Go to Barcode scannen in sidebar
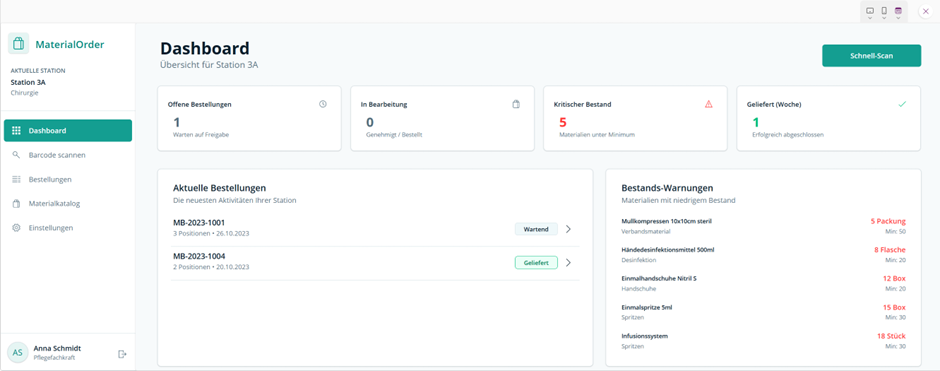 68,155
